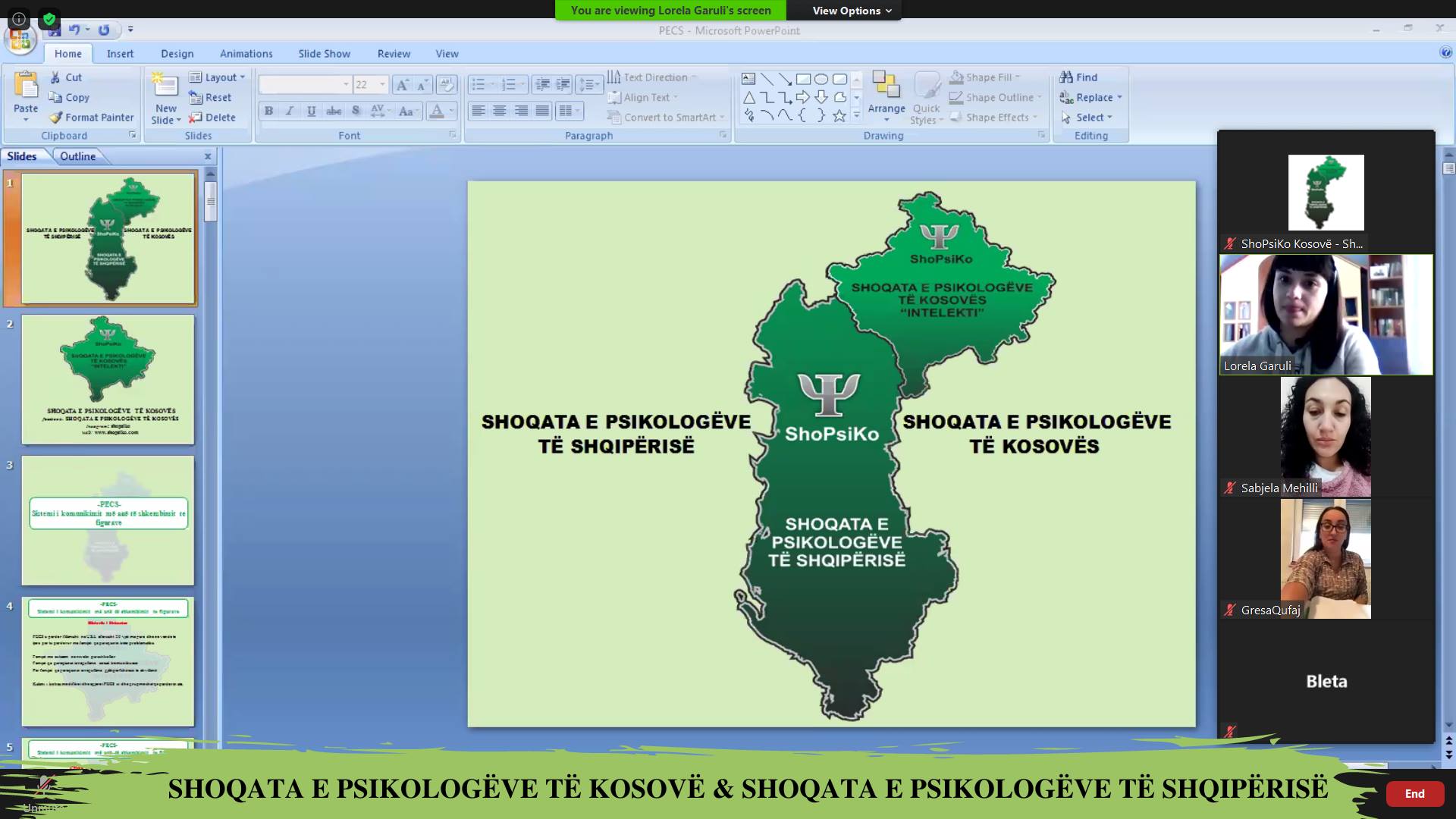1456x819 pixels.
Task: Select slide 2 thumbnail
Action: (108, 379)
